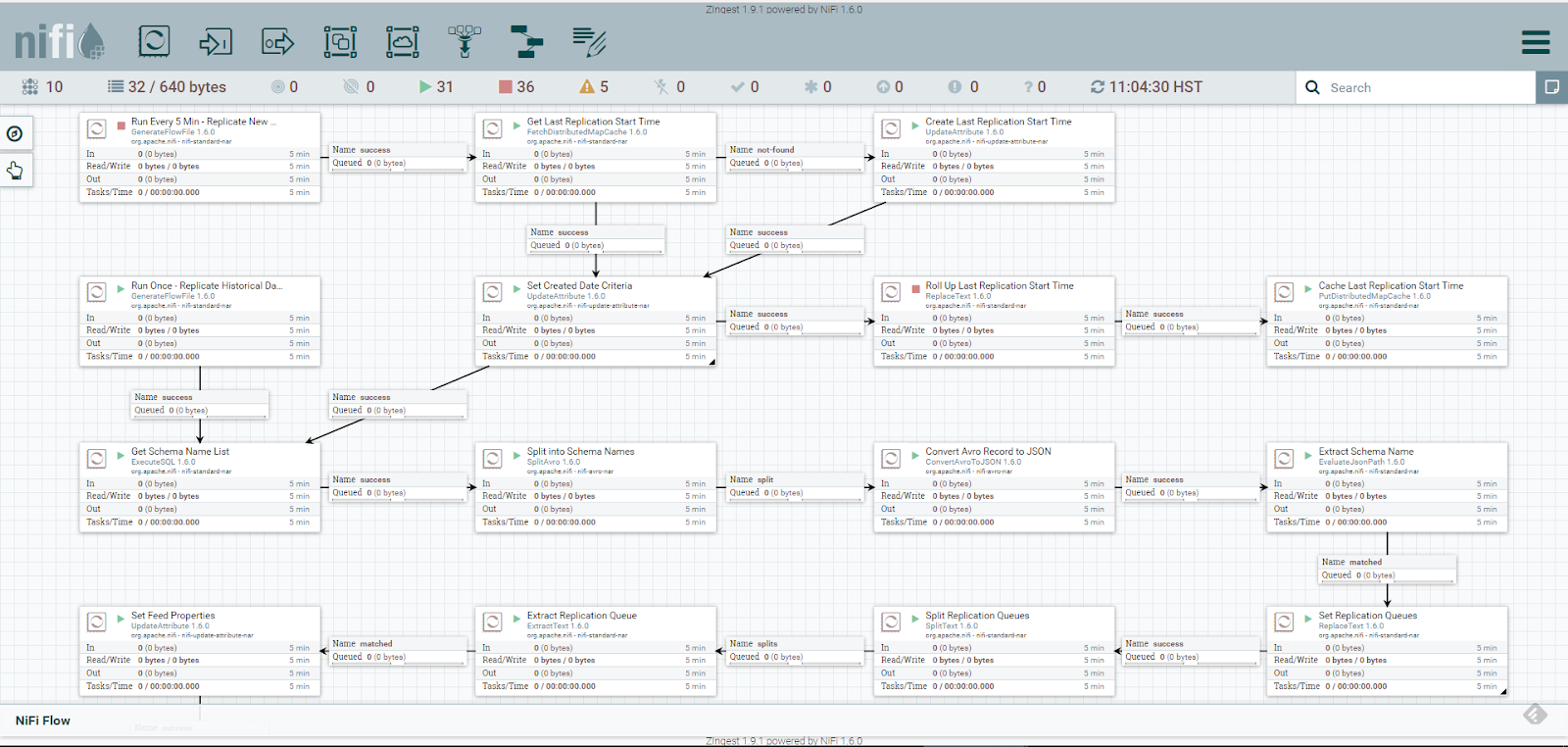Image resolution: width=1568 pixels, height=747 pixels.
Task: Select the EvaluateJsonPath 1.6.0 type text
Action: tap(1361, 462)
